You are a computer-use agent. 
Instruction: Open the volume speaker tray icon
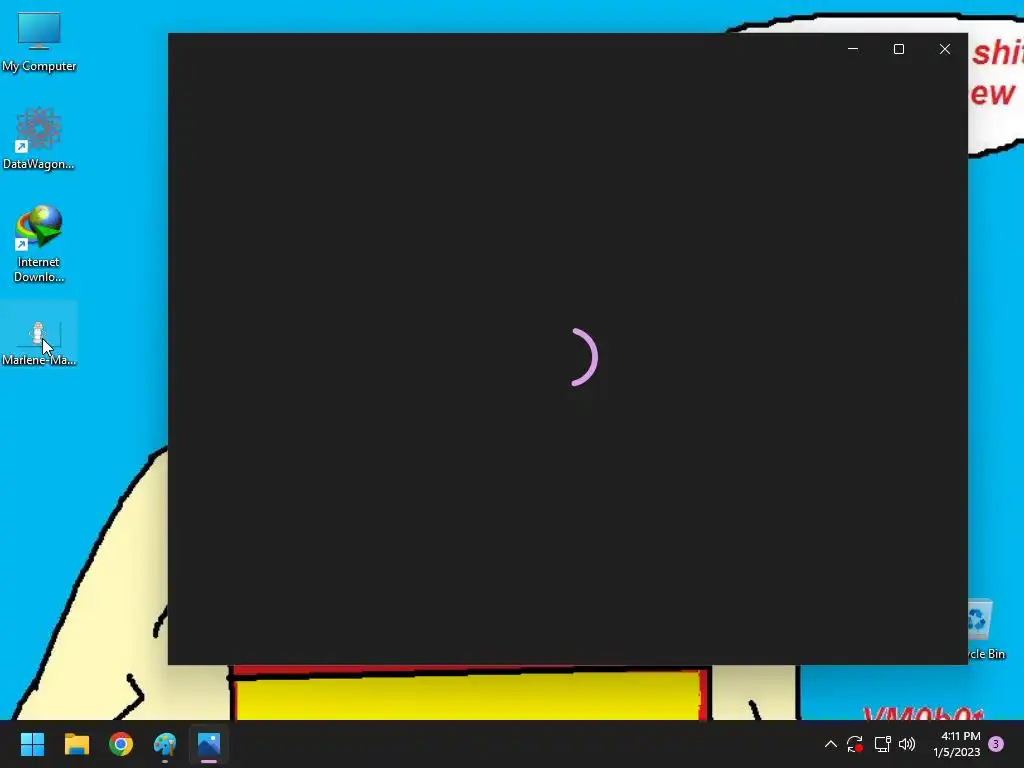click(x=907, y=744)
